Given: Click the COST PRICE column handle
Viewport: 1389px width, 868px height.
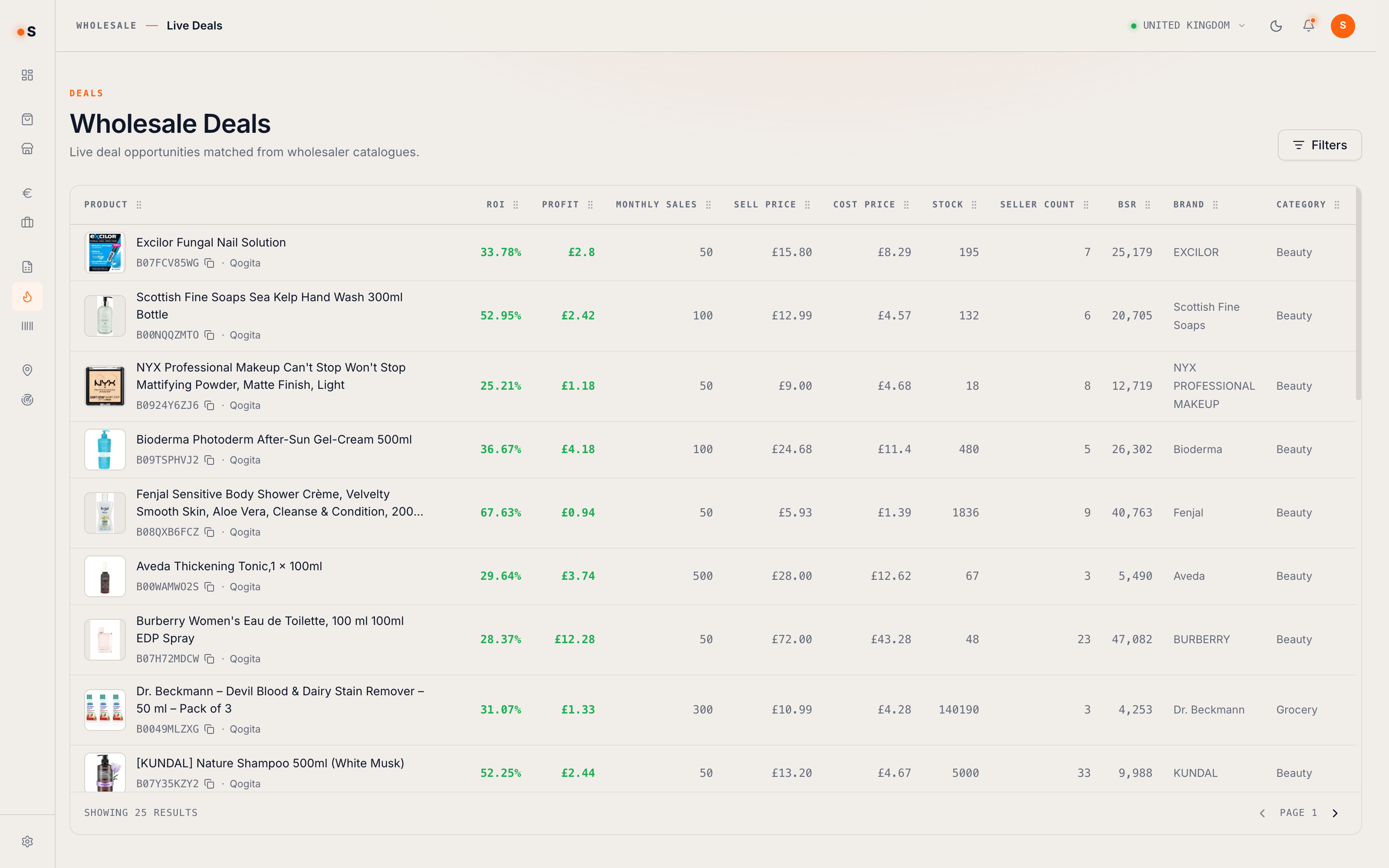Looking at the screenshot, I should (x=907, y=205).
